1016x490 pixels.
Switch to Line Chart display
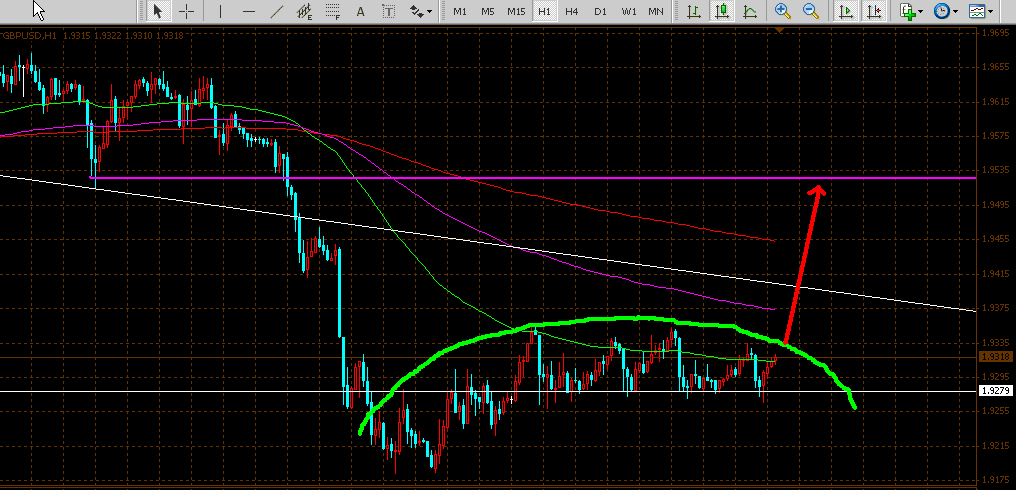pyautogui.click(x=750, y=11)
